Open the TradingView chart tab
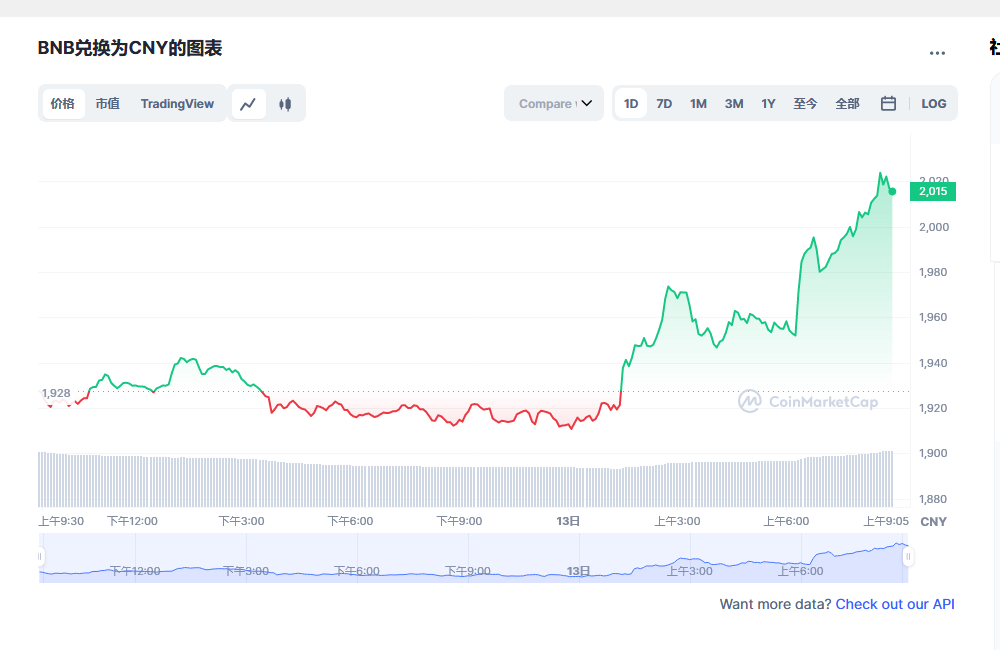1000x650 pixels. (177, 104)
